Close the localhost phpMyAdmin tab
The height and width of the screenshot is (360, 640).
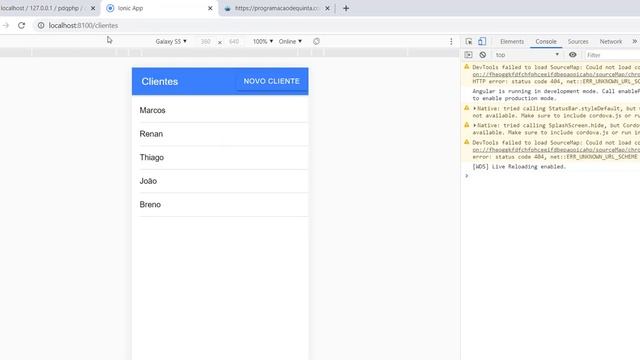[93, 8]
